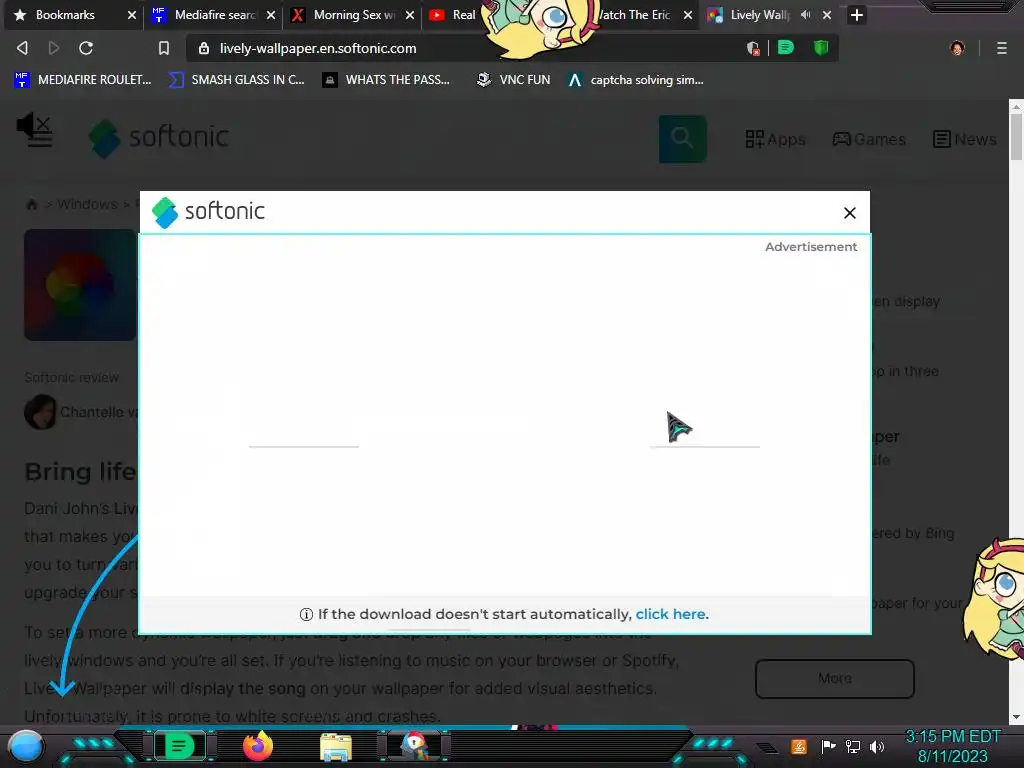Click the taskbar clock 3:15 PM EDT
1024x768 pixels.
(953, 746)
